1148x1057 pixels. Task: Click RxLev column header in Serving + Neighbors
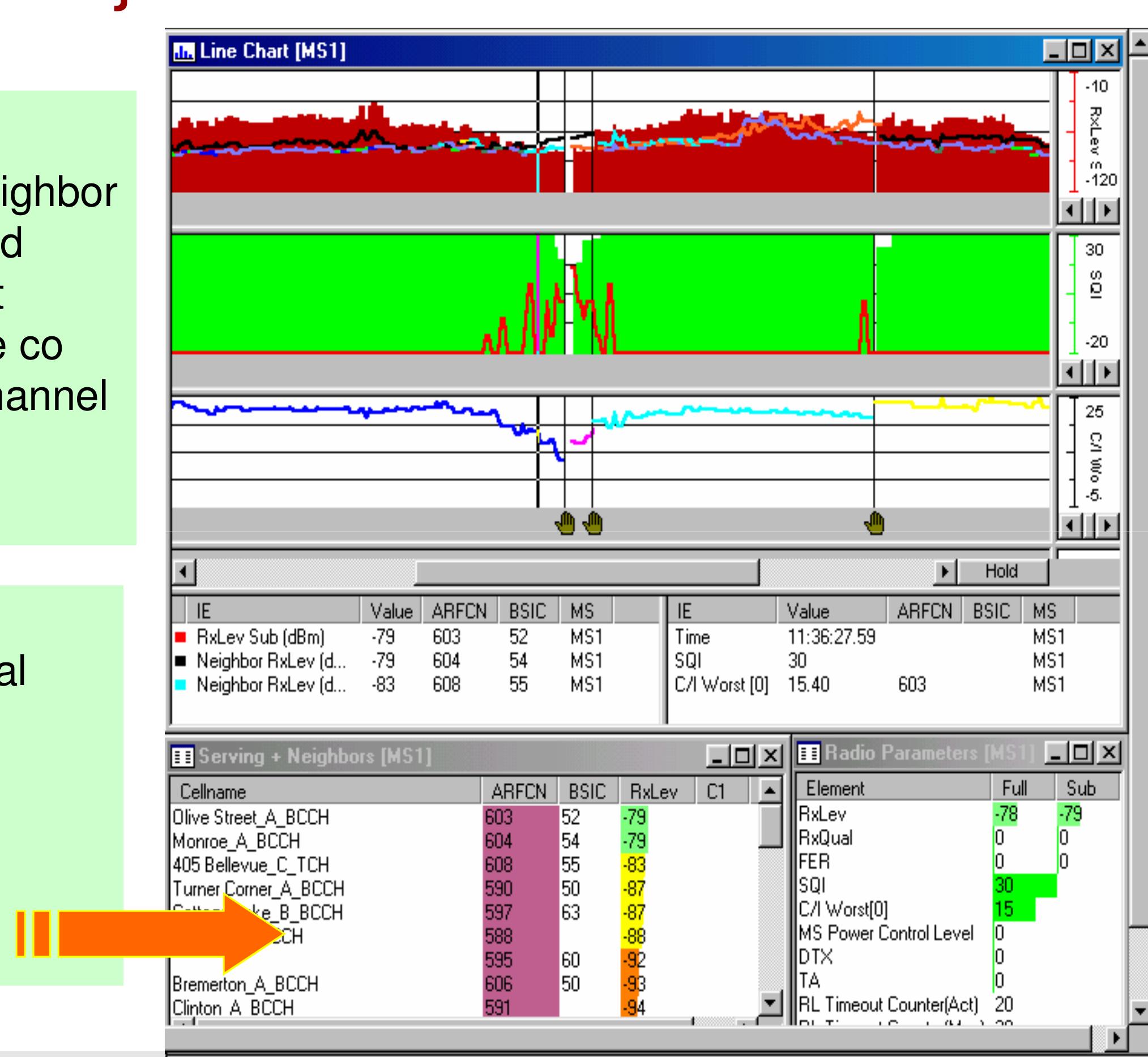[657, 791]
